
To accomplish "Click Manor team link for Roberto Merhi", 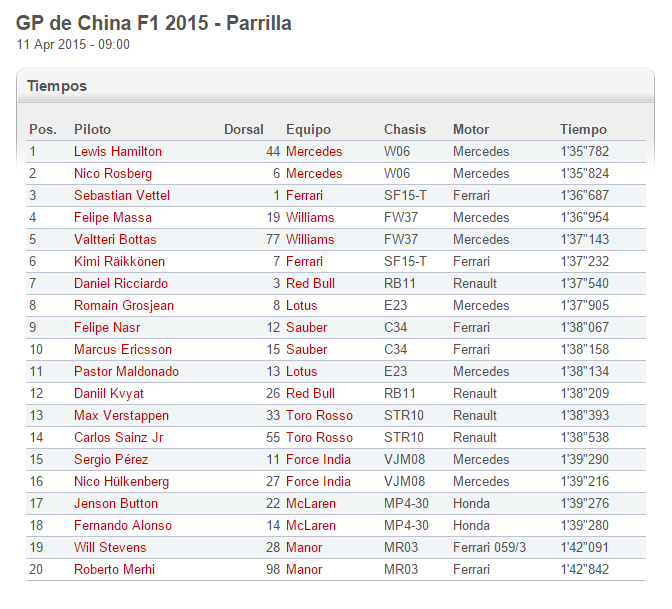I will click(x=304, y=570).
